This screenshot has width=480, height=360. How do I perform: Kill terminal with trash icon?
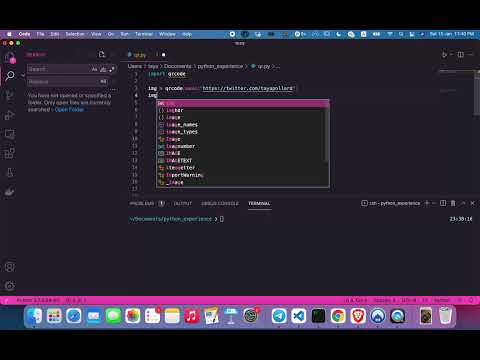point(453,203)
